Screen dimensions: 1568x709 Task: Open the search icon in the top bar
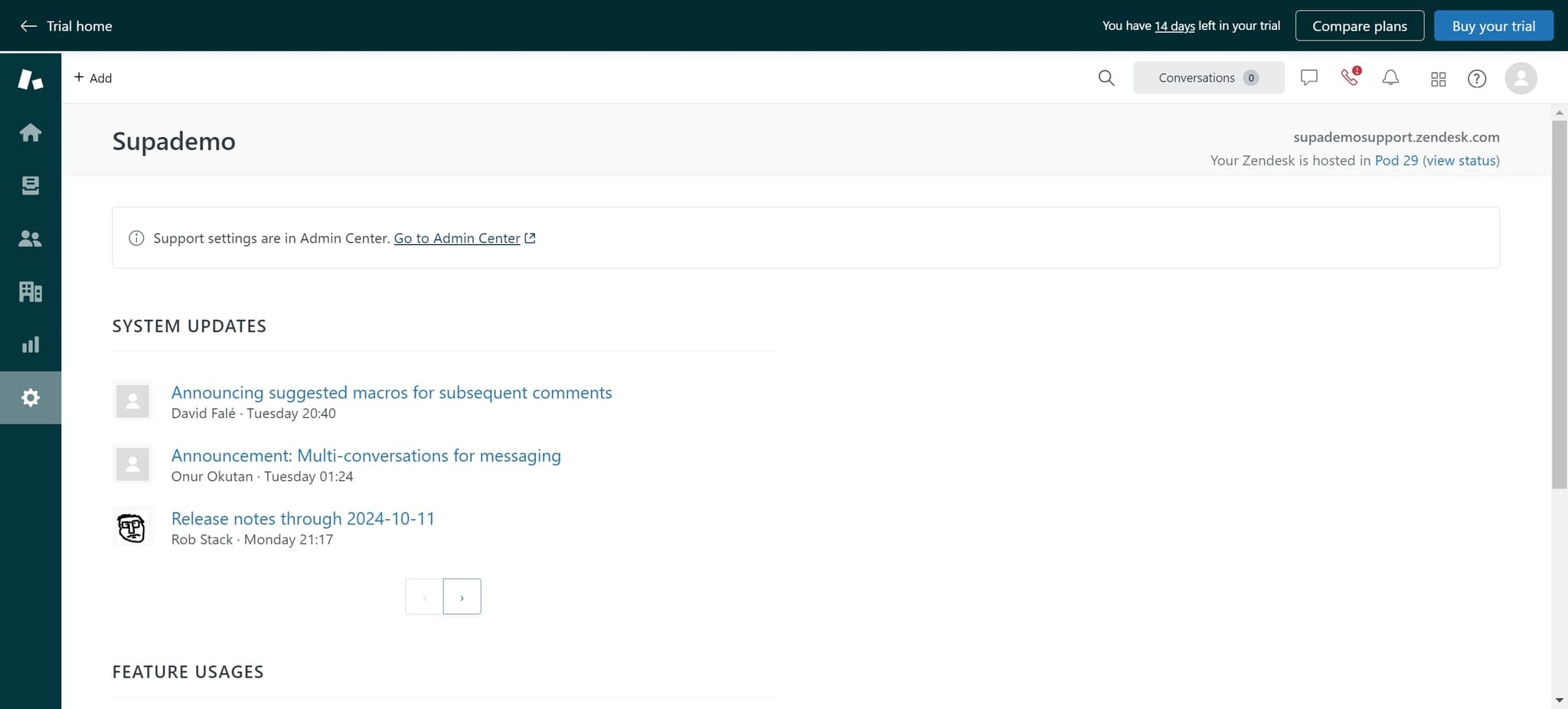[1106, 77]
